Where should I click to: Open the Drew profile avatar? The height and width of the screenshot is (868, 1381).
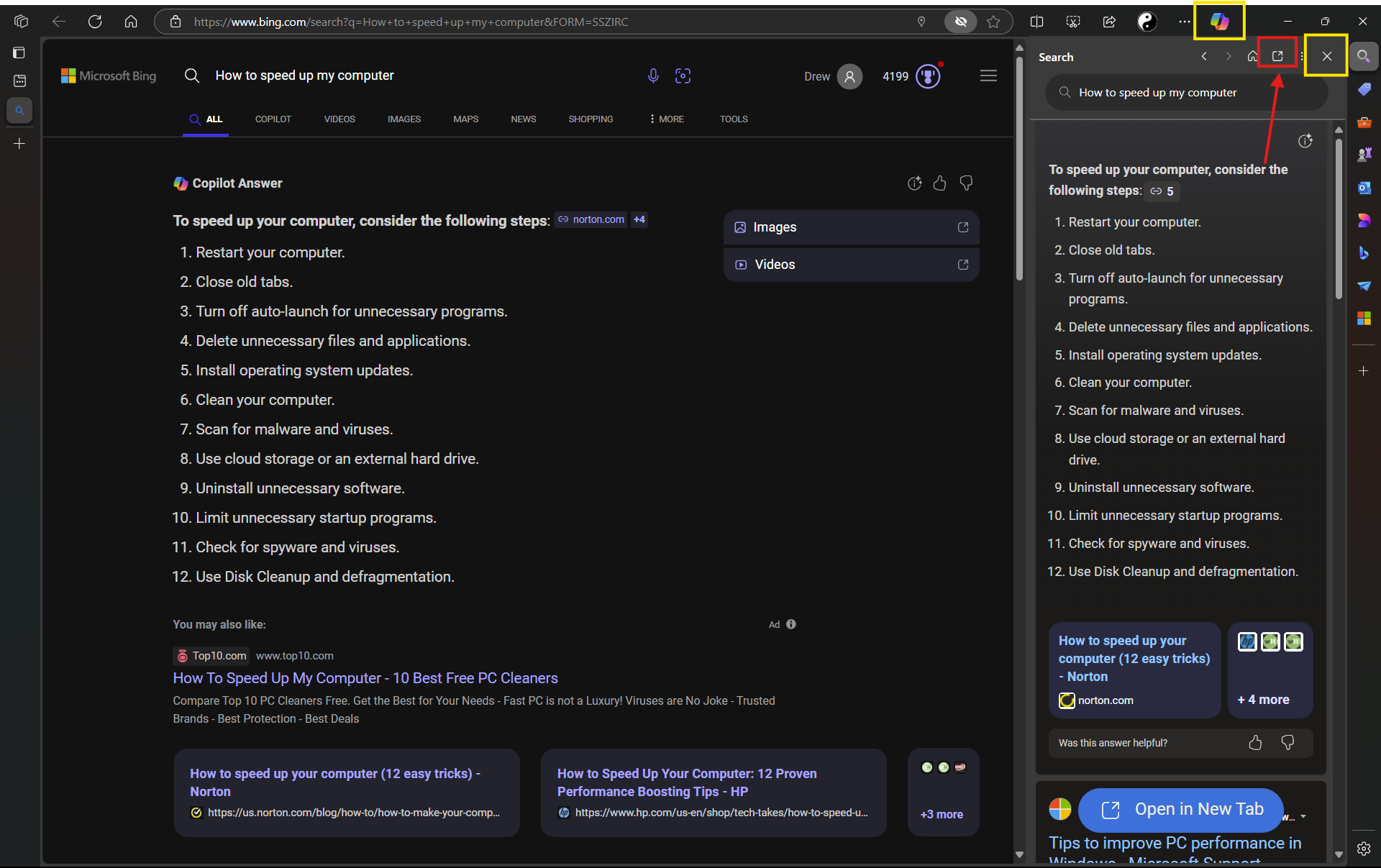pyautogui.click(x=849, y=76)
